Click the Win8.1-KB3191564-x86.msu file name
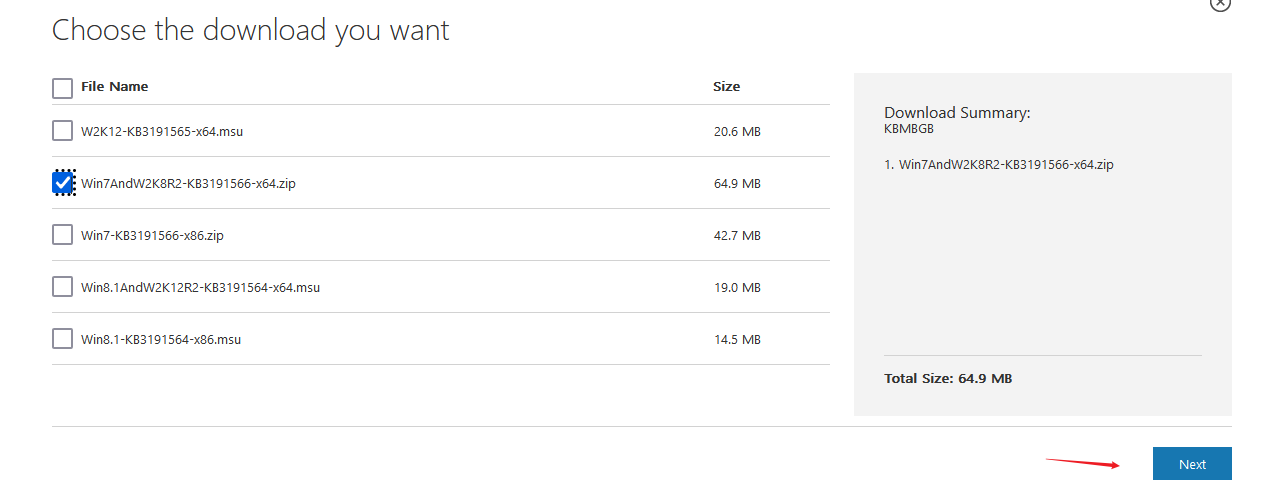This screenshot has height=494, width=1271. (x=161, y=339)
